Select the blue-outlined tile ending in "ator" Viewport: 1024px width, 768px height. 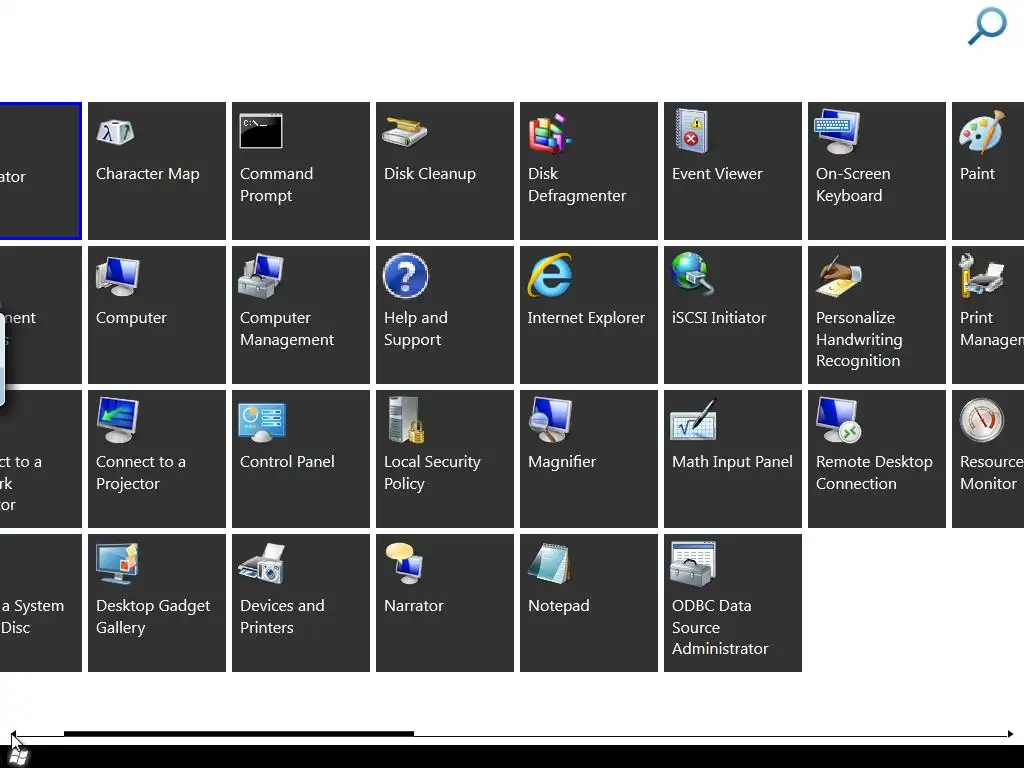click(x=40, y=170)
